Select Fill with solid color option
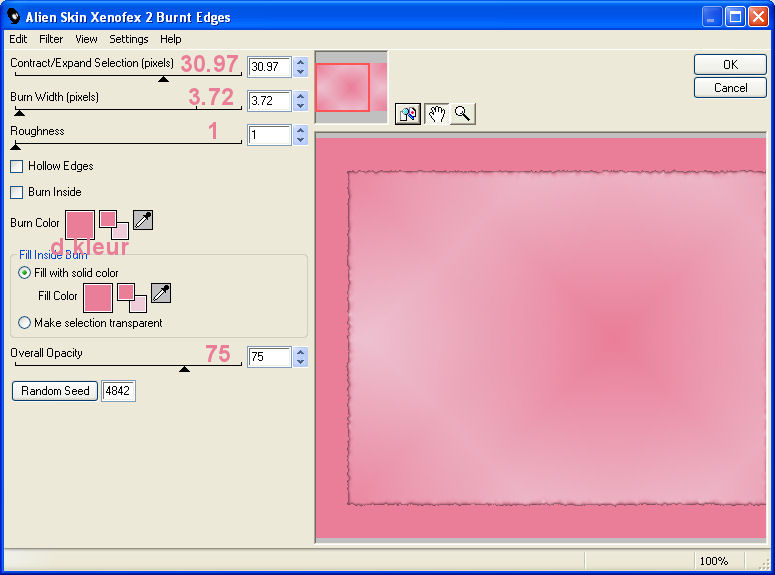Viewport: 775px width, 575px height. 24,272
